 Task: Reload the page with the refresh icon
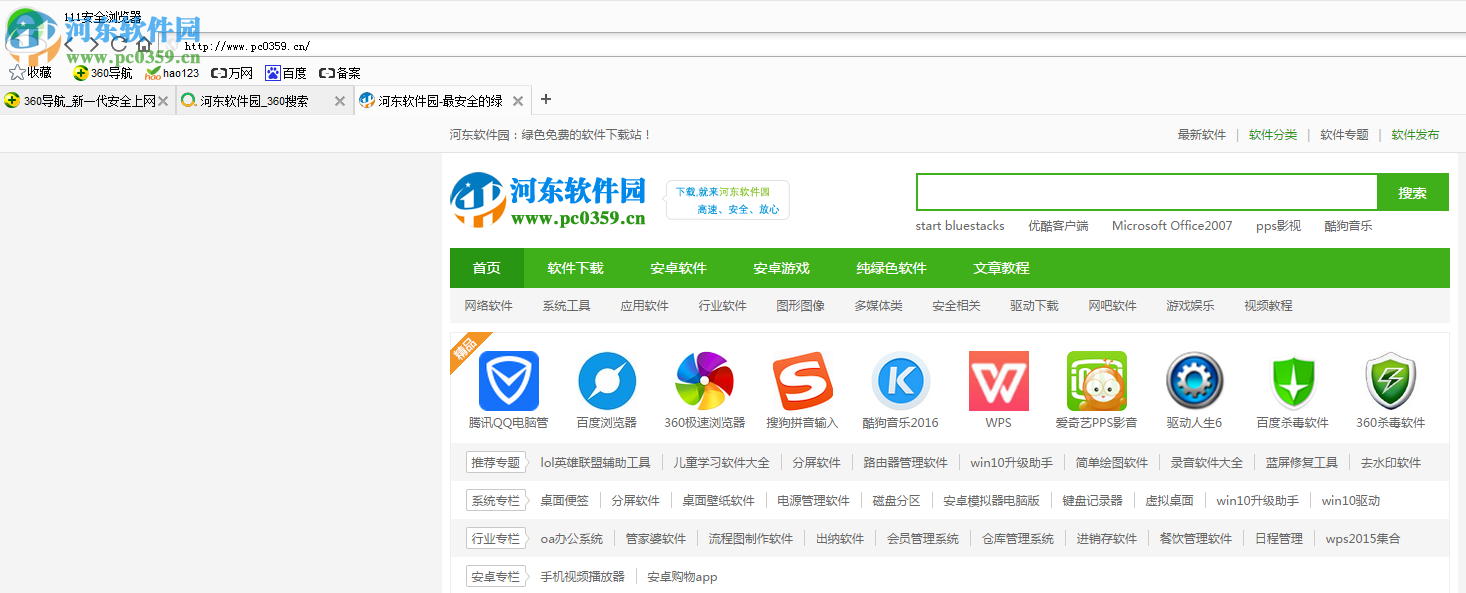119,45
